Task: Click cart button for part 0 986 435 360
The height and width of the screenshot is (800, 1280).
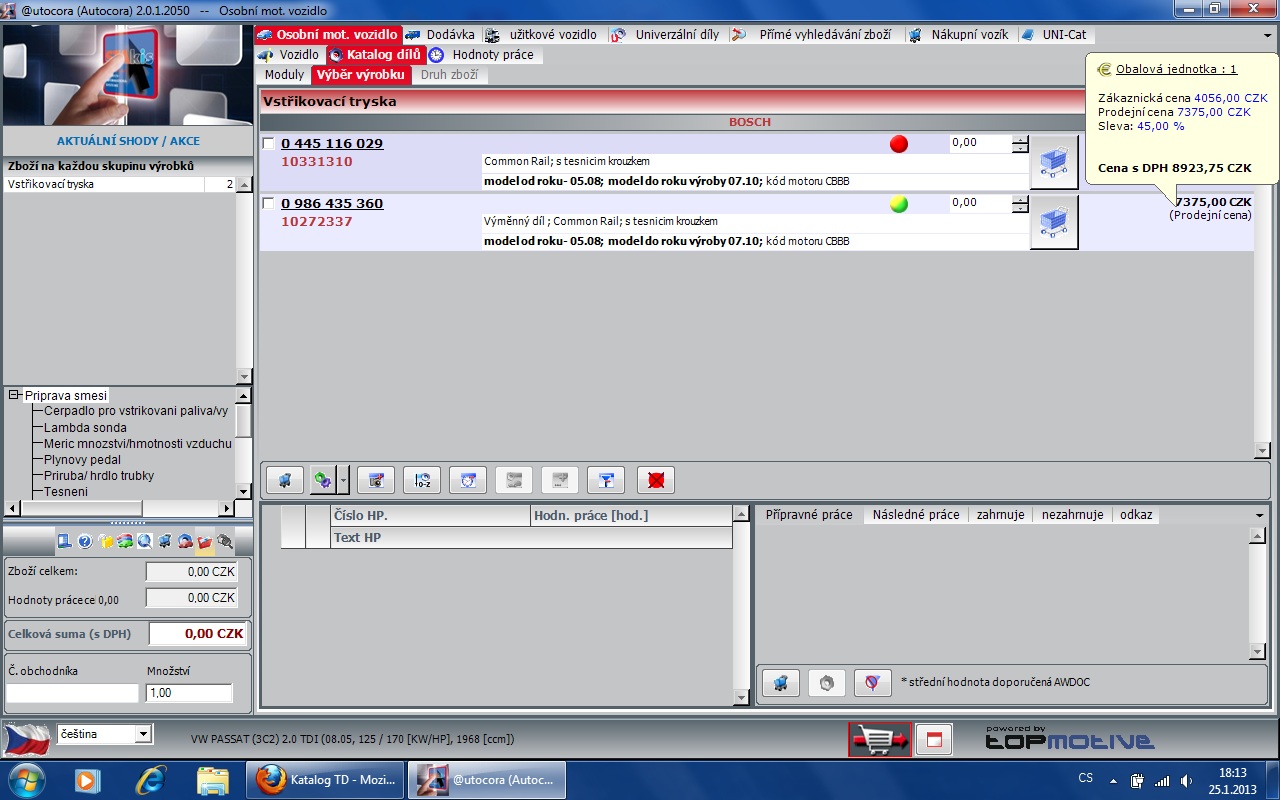Action: pos(1054,222)
